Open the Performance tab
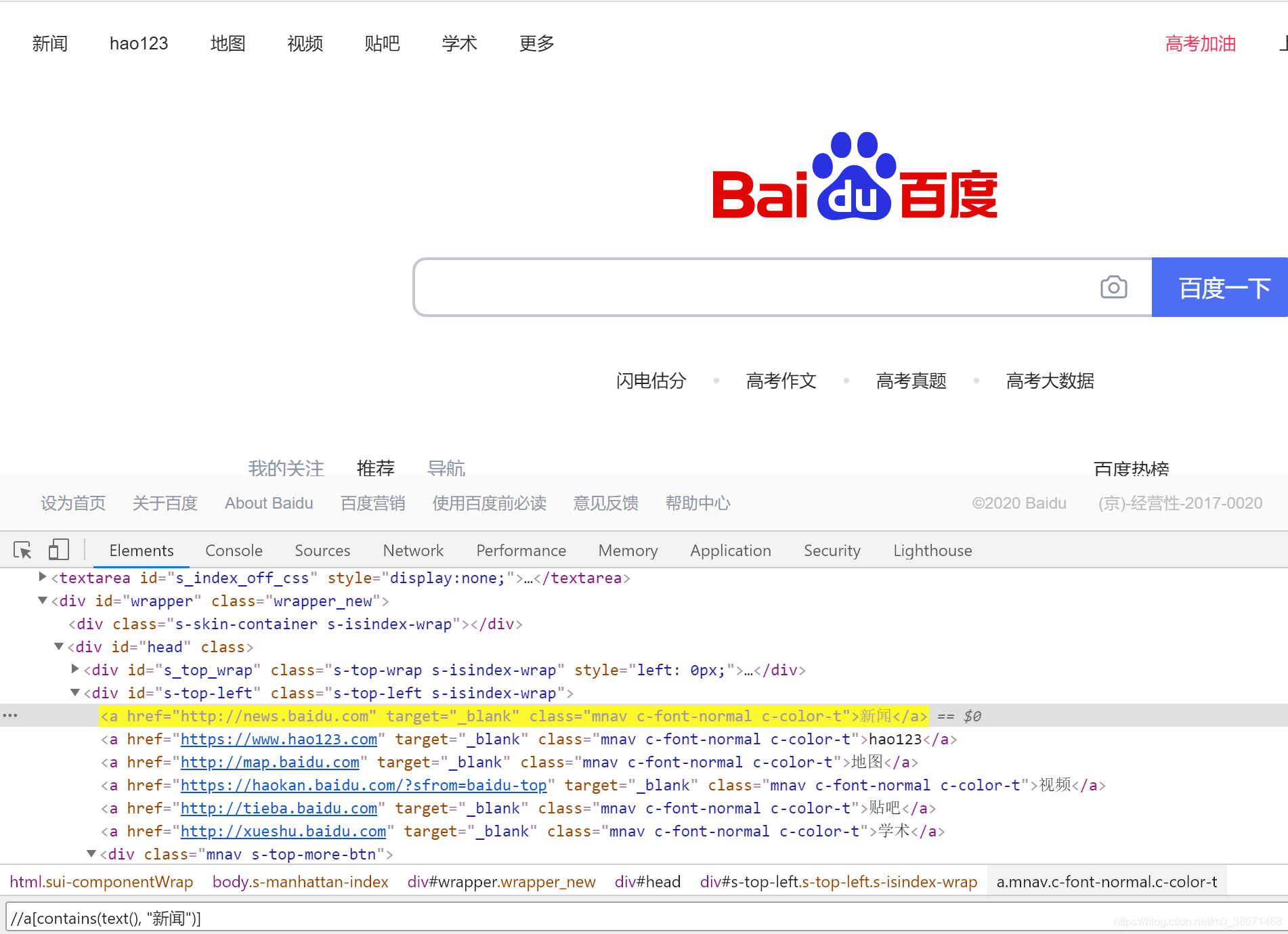Image resolution: width=1288 pixels, height=934 pixels. coord(521,550)
